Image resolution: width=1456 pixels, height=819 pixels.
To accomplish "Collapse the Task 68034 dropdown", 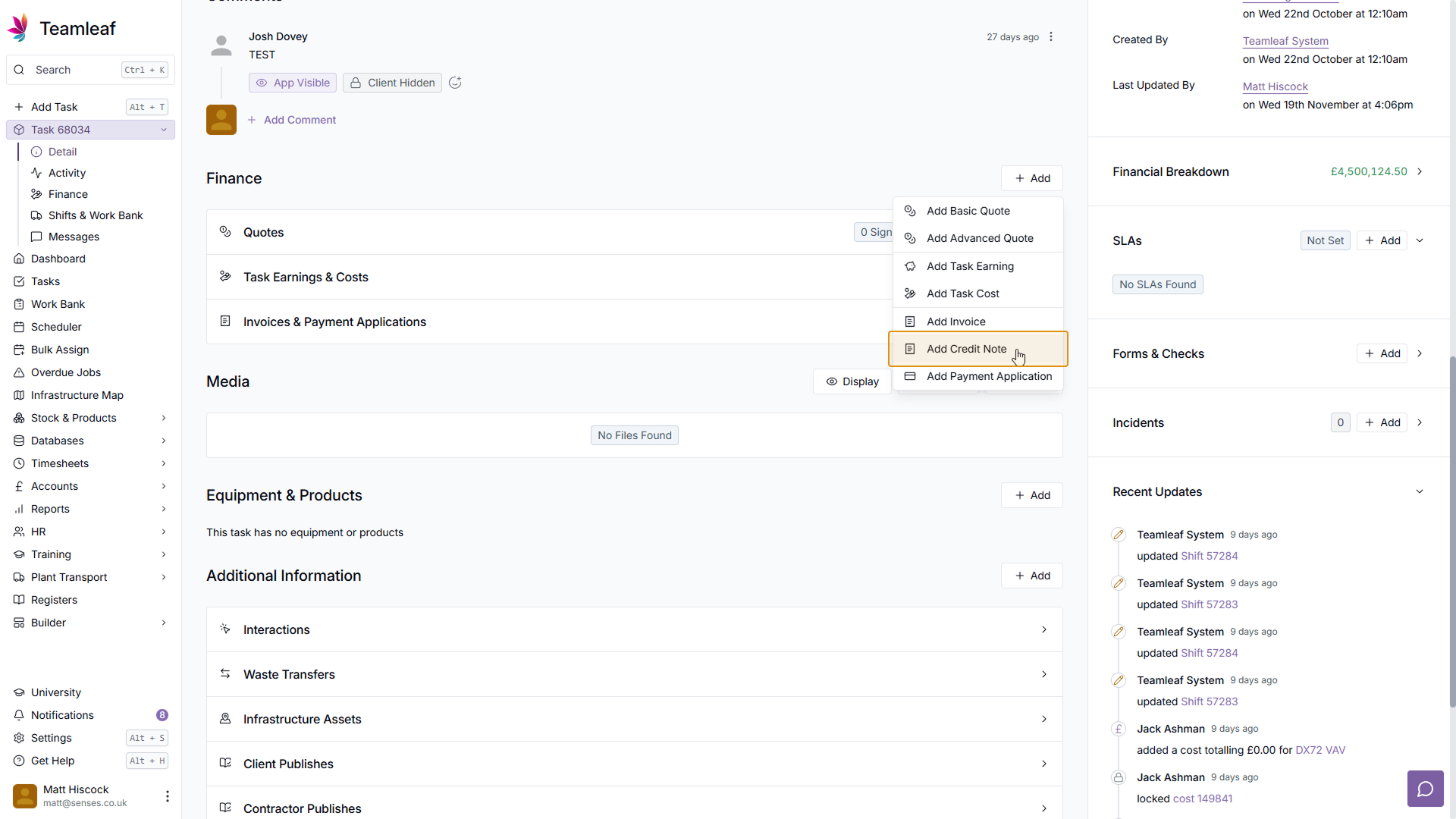I will coord(164,130).
